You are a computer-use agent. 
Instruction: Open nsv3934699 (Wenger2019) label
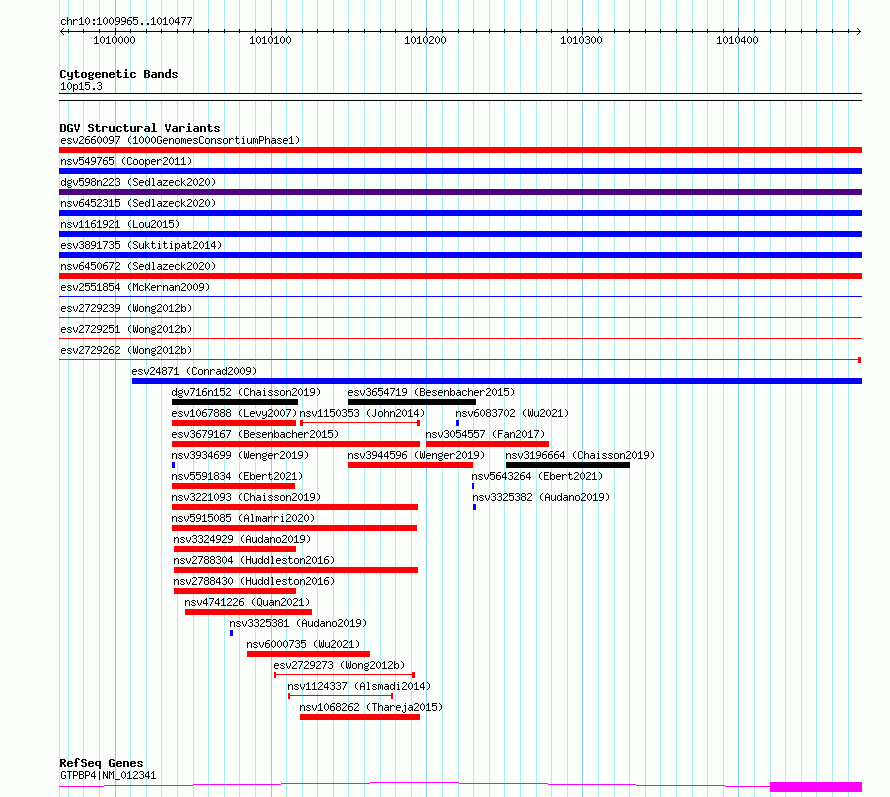(240, 455)
